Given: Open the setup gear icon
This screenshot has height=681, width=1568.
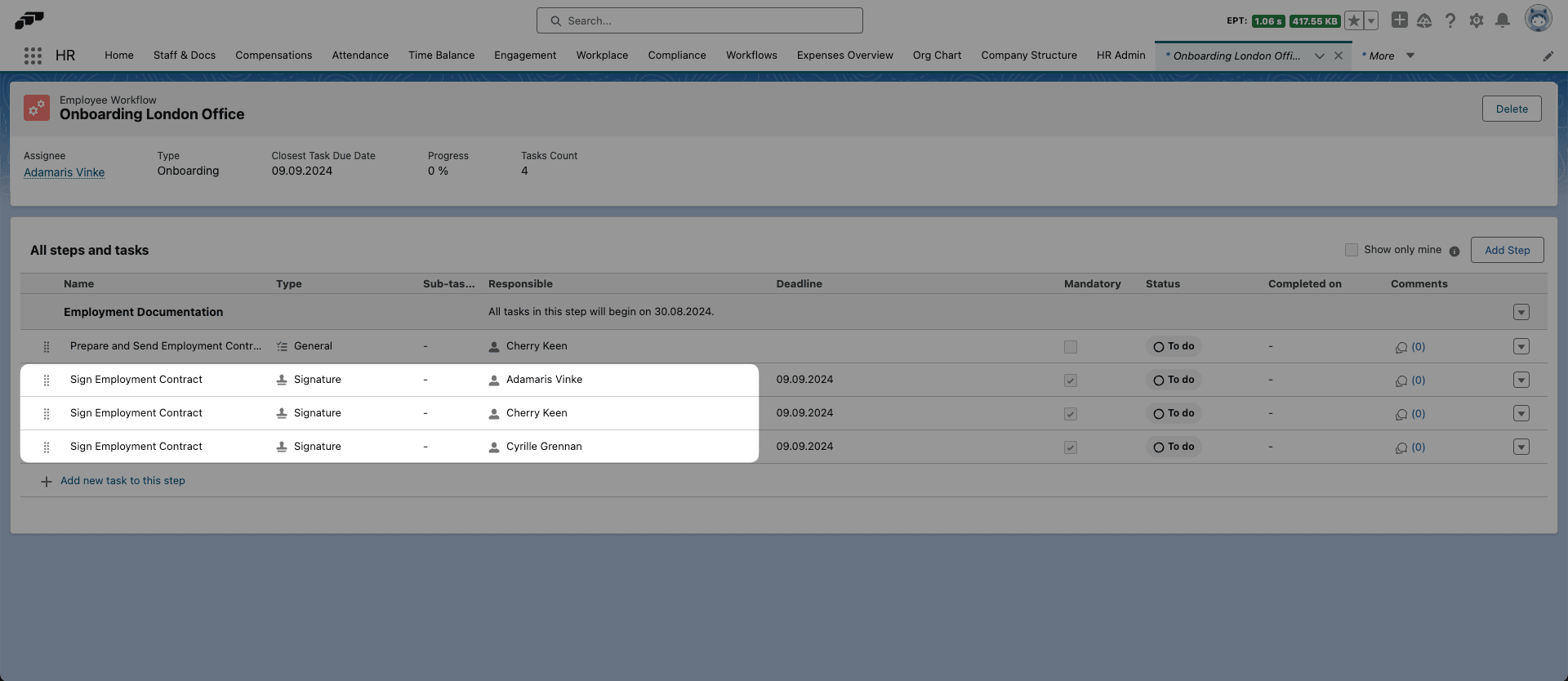Looking at the screenshot, I should tap(1477, 20).
